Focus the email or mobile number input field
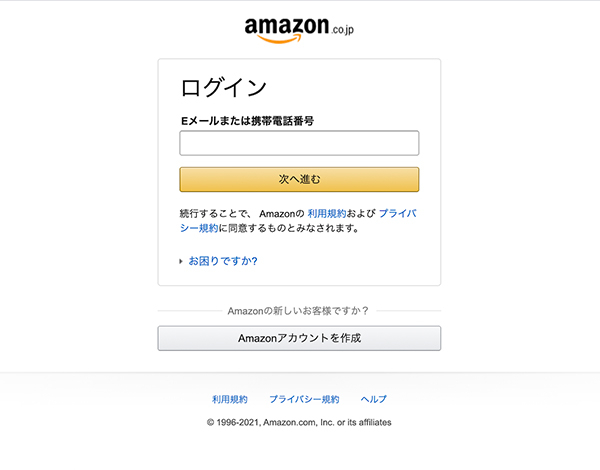Viewport: 600px width, 470px height. (x=299, y=143)
